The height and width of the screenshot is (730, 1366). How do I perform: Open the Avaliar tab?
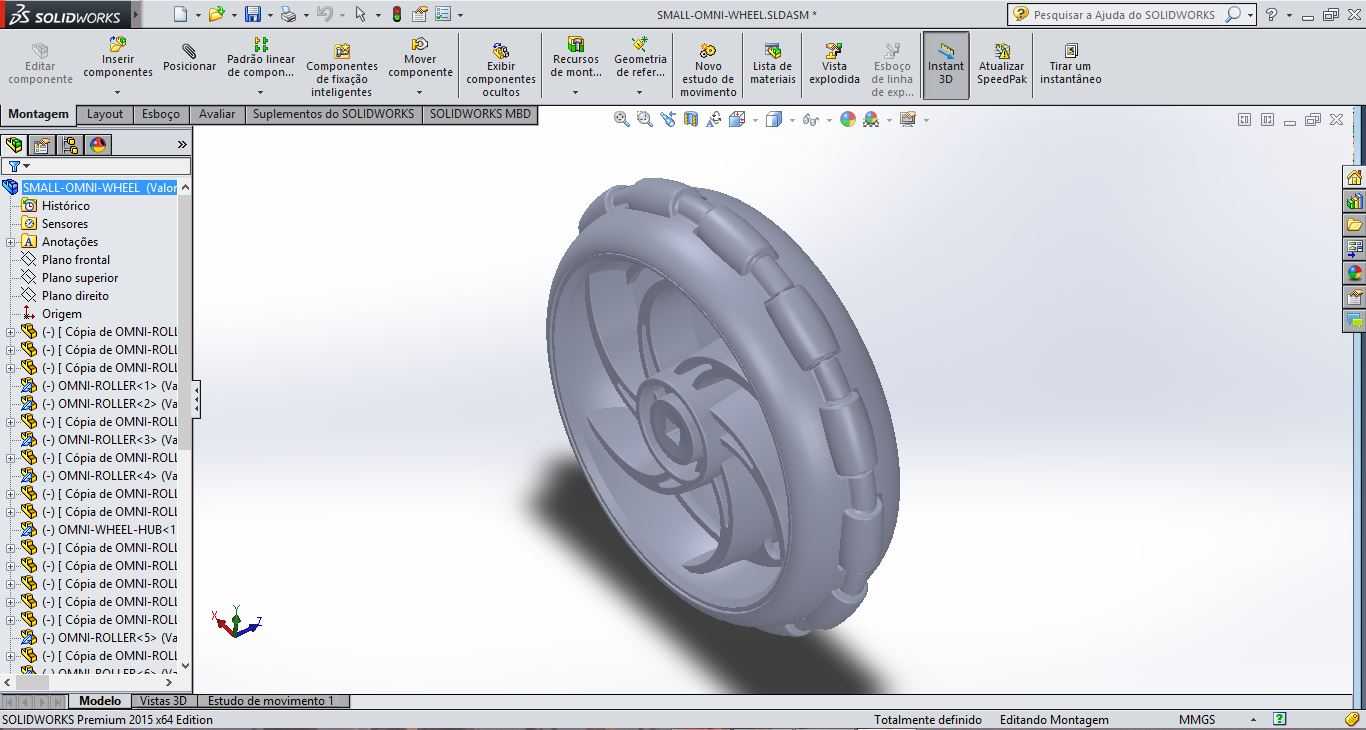217,114
